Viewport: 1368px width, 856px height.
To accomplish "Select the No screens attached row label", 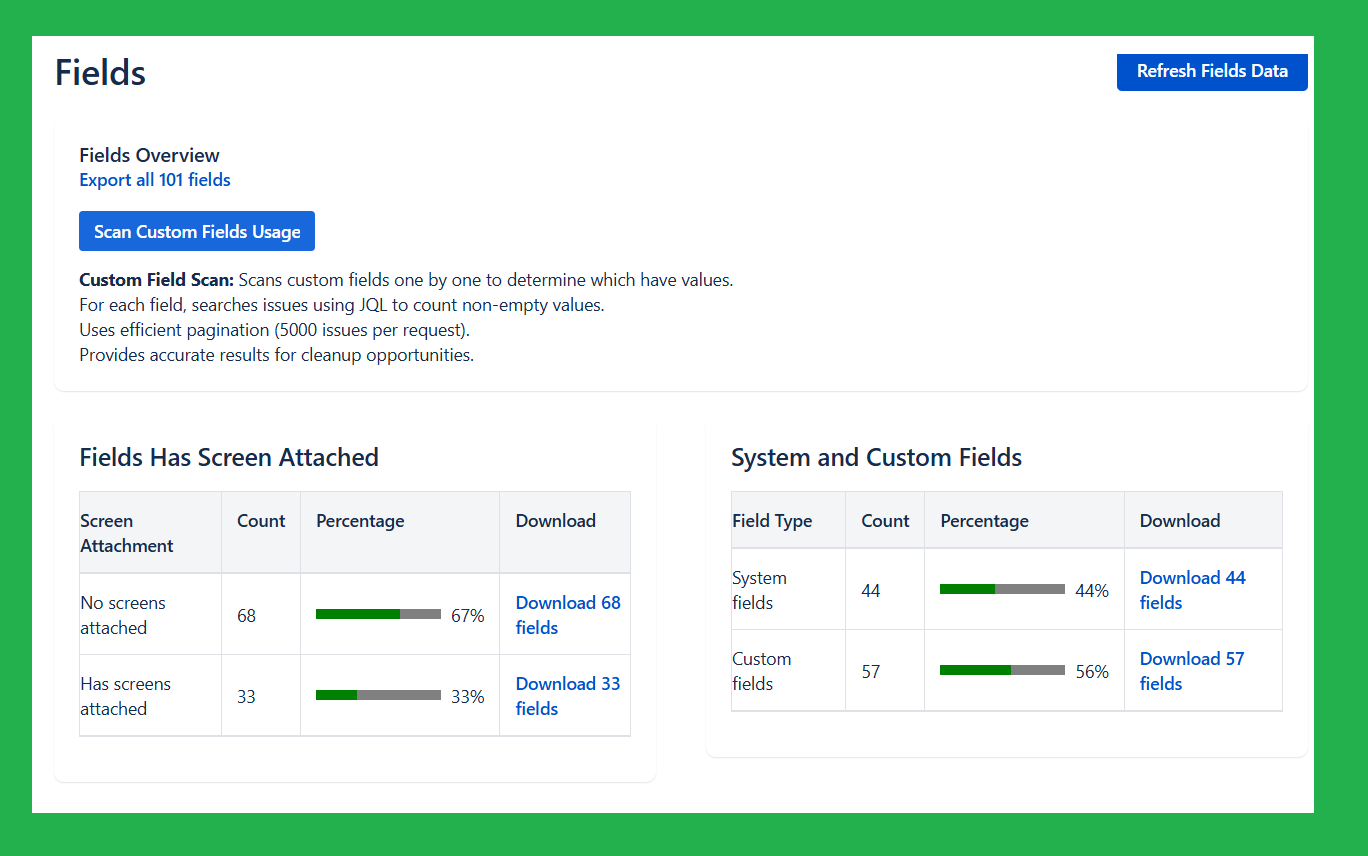I will click(x=123, y=615).
